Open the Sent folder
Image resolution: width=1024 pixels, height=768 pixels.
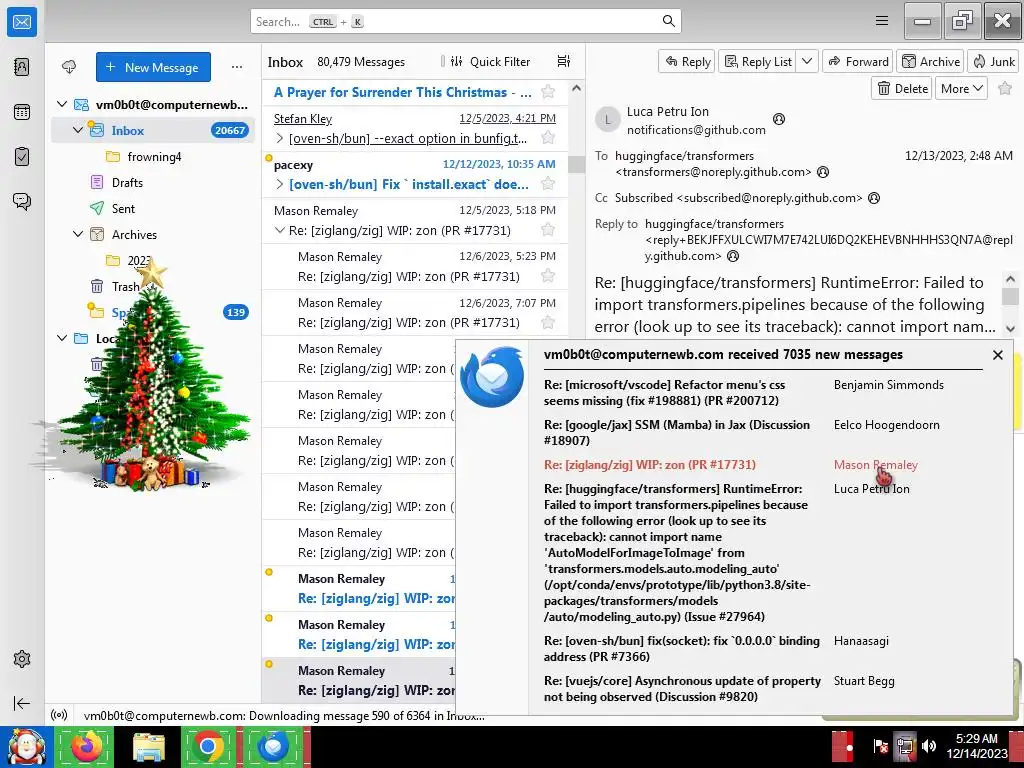tap(153, 208)
